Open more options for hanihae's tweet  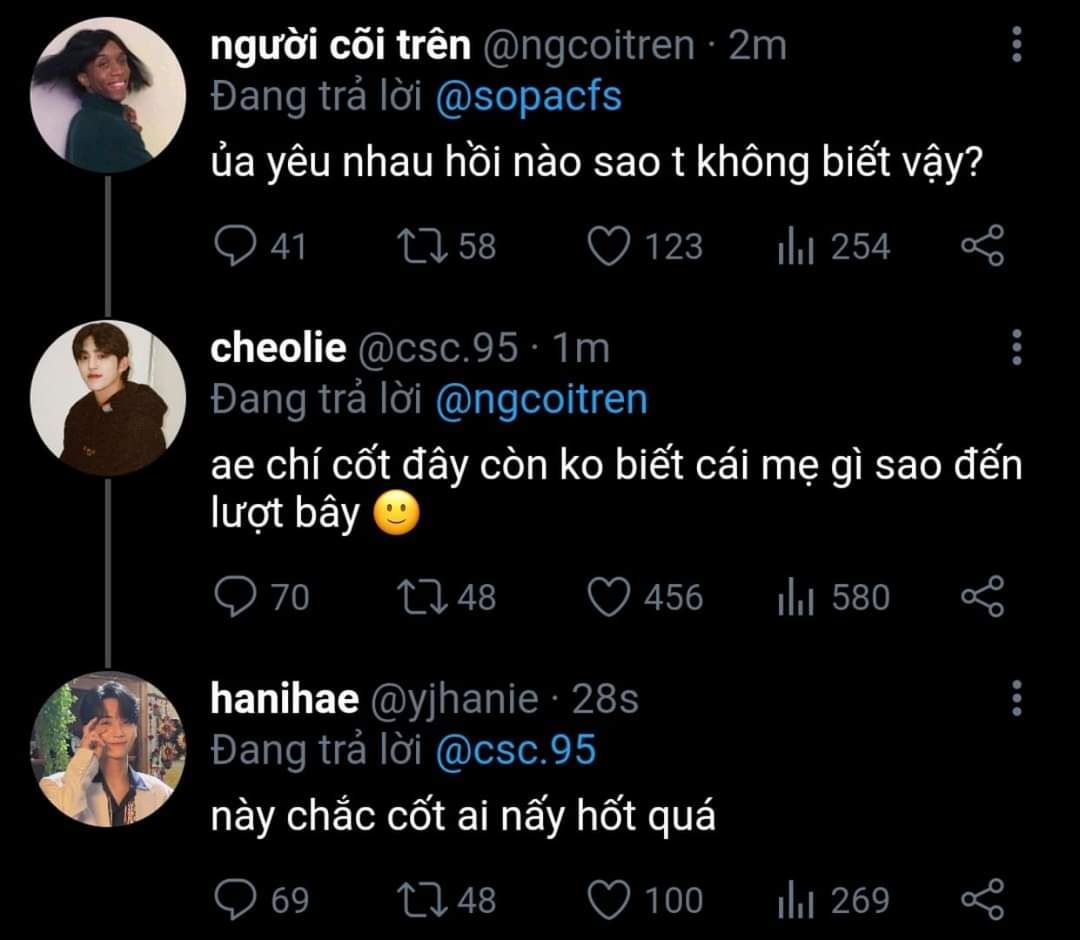pos(1017,698)
